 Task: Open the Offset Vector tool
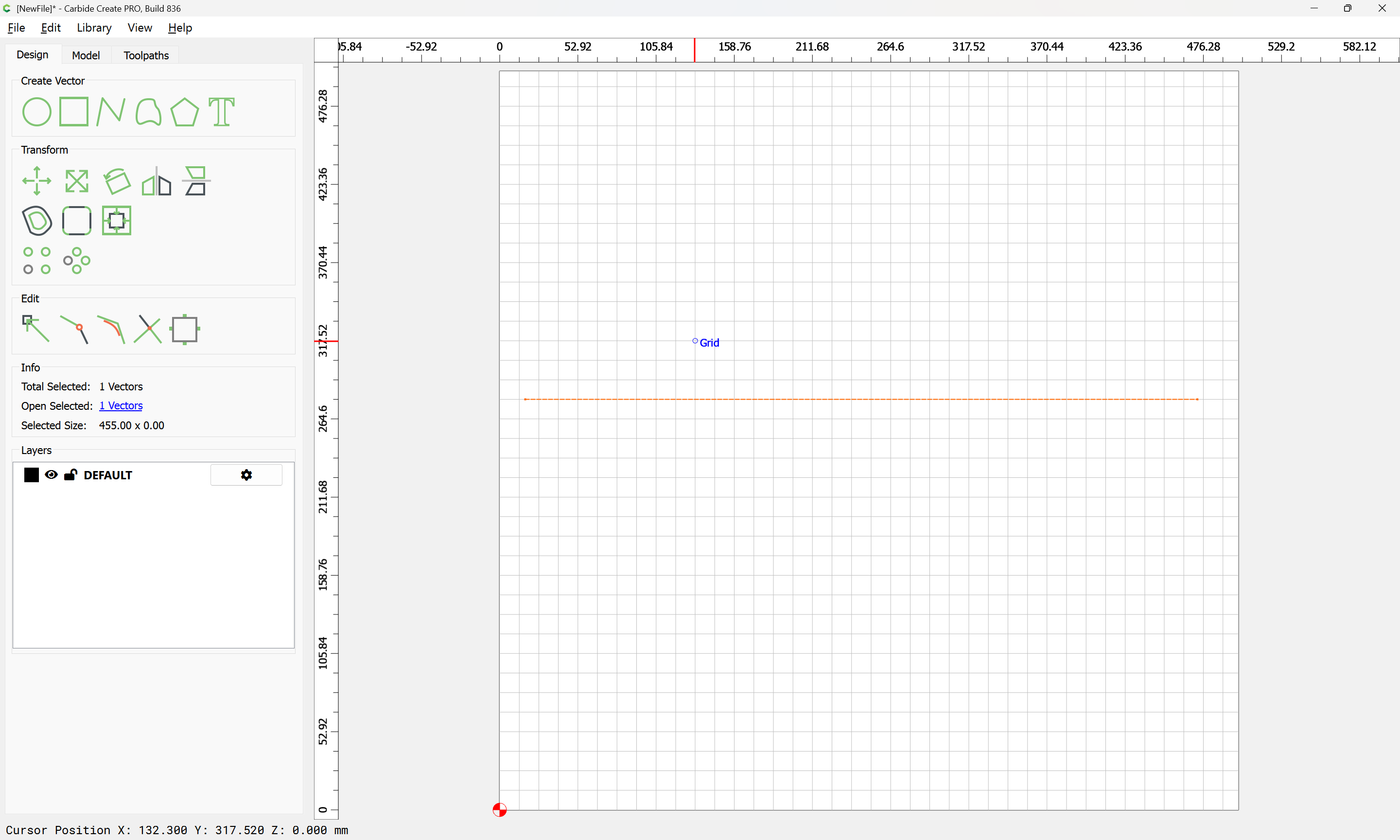[37, 221]
